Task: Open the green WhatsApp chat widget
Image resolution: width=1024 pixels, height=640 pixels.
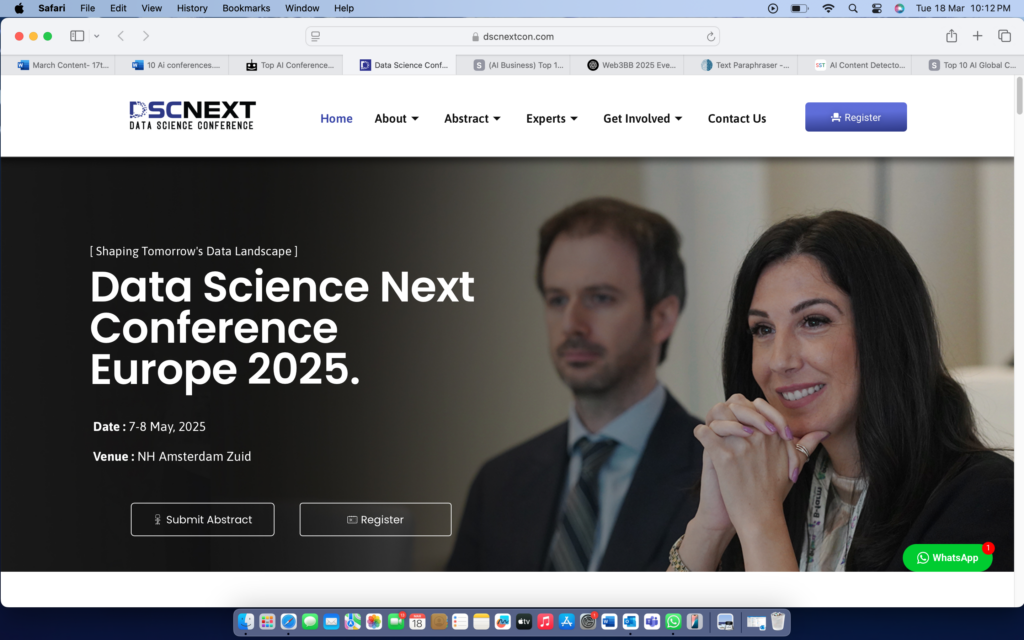Action: (x=948, y=558)
